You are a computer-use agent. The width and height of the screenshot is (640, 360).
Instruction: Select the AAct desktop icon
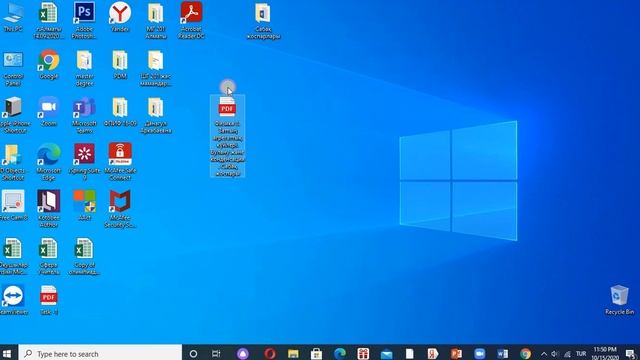[x=84, y=205]
